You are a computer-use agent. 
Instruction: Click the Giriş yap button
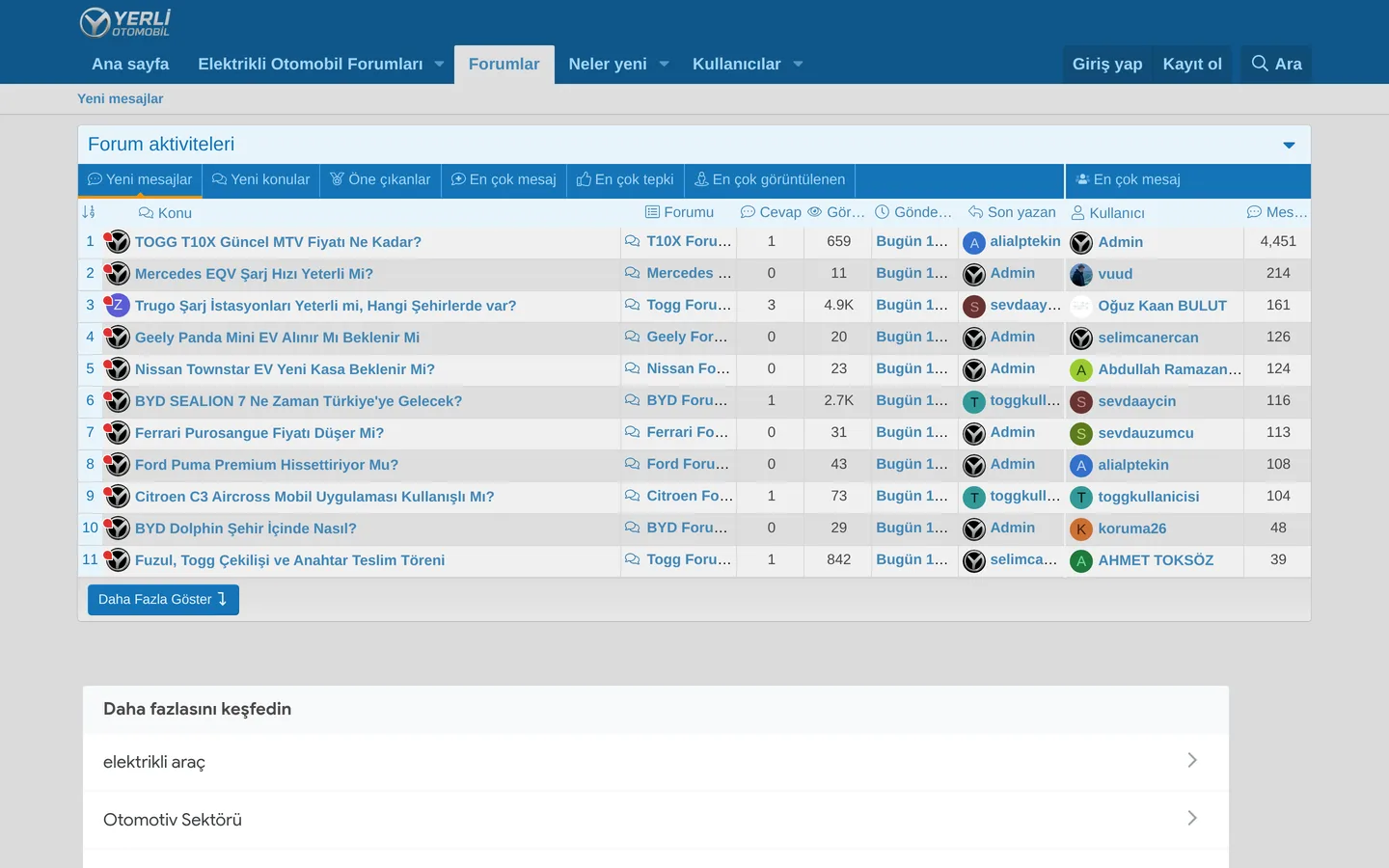pos(1107,64)
